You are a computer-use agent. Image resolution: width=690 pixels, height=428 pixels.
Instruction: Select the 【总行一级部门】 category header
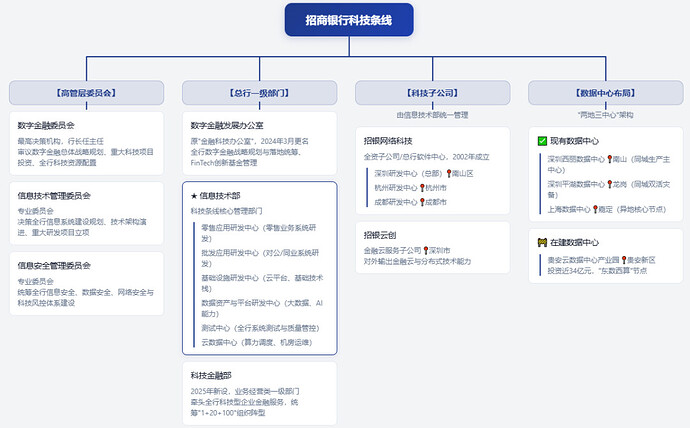point(260,93)
